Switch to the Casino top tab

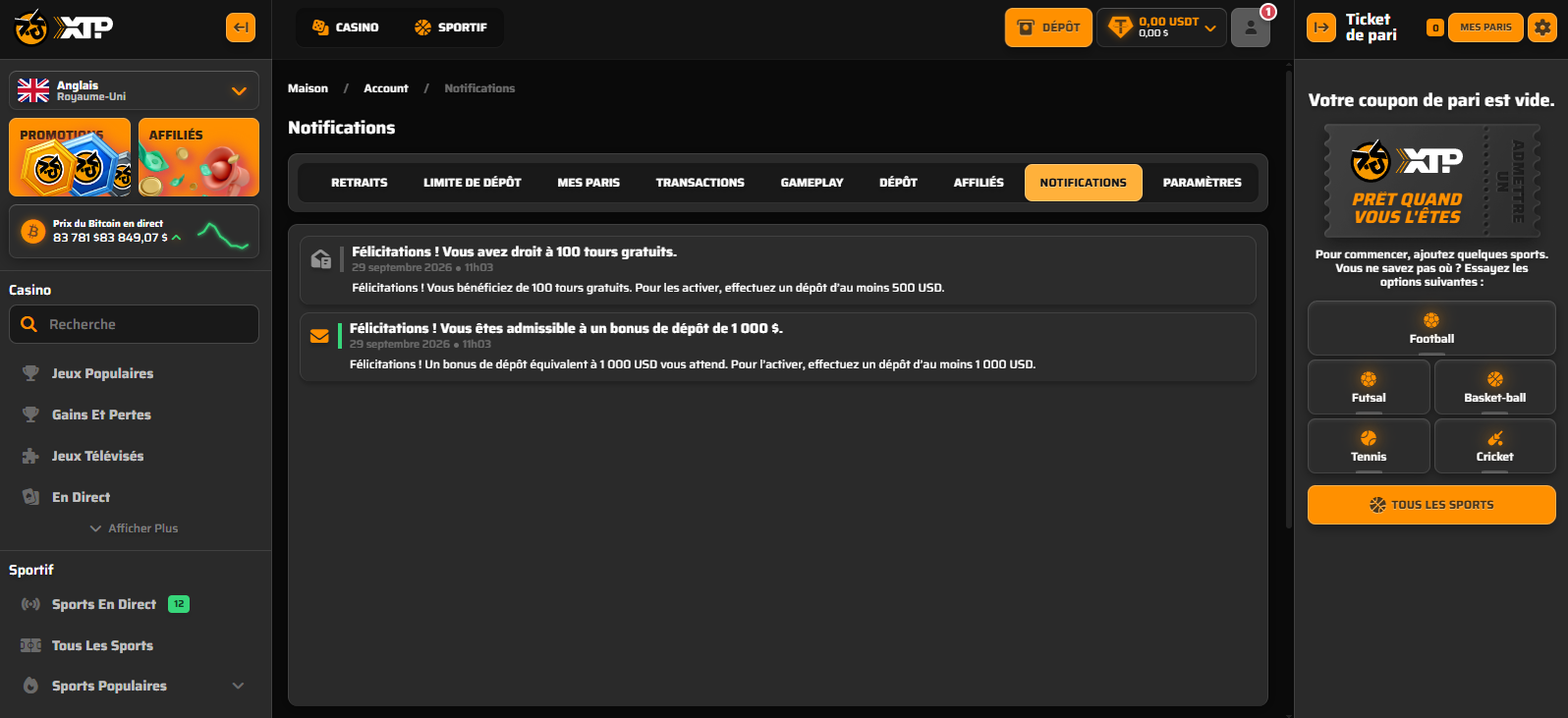pos(346,28)
